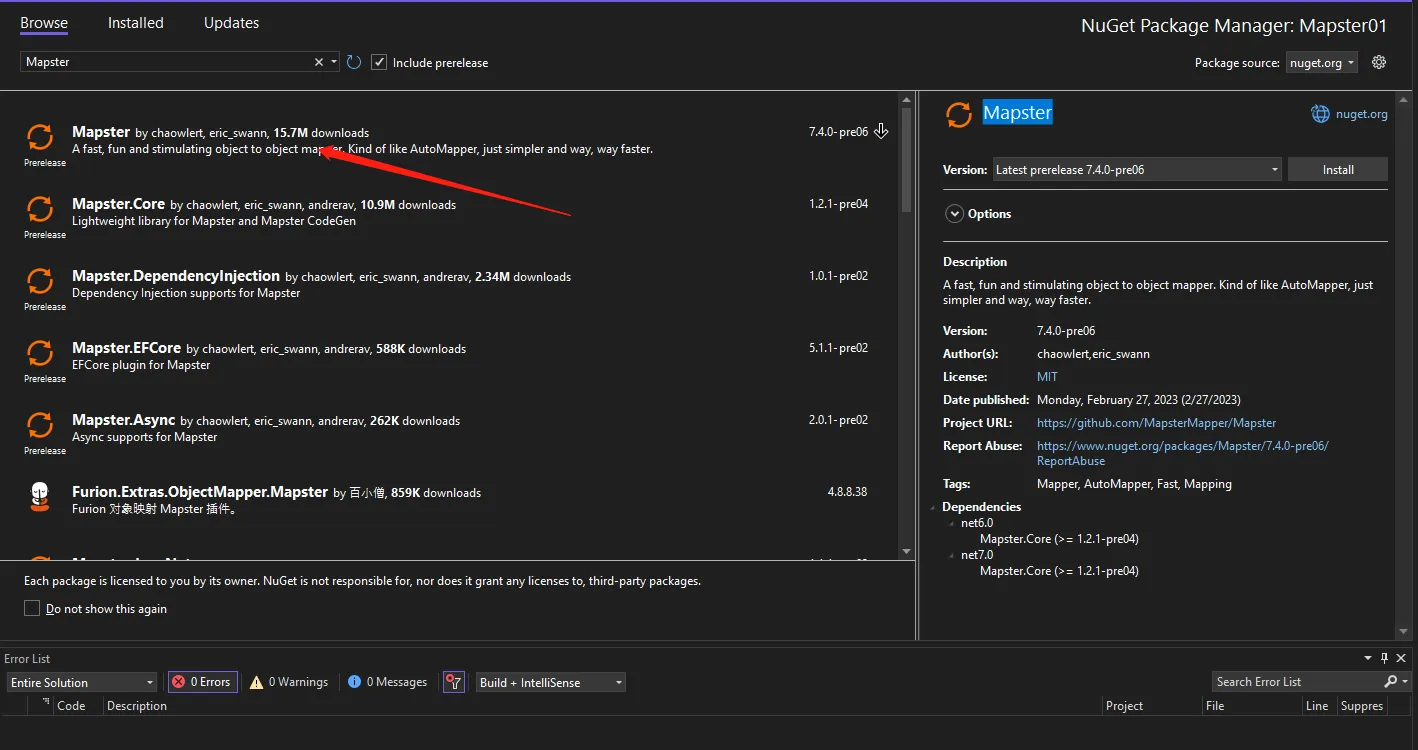Click the globe icon beside nuget.org

point(1320,114)
